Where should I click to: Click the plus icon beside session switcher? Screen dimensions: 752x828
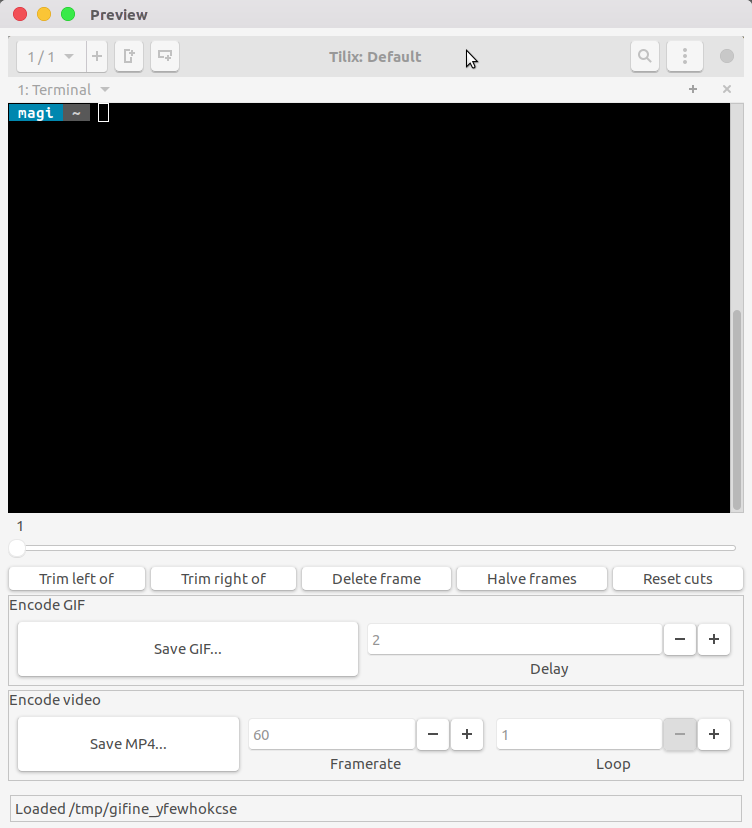[x=97, y=56]
